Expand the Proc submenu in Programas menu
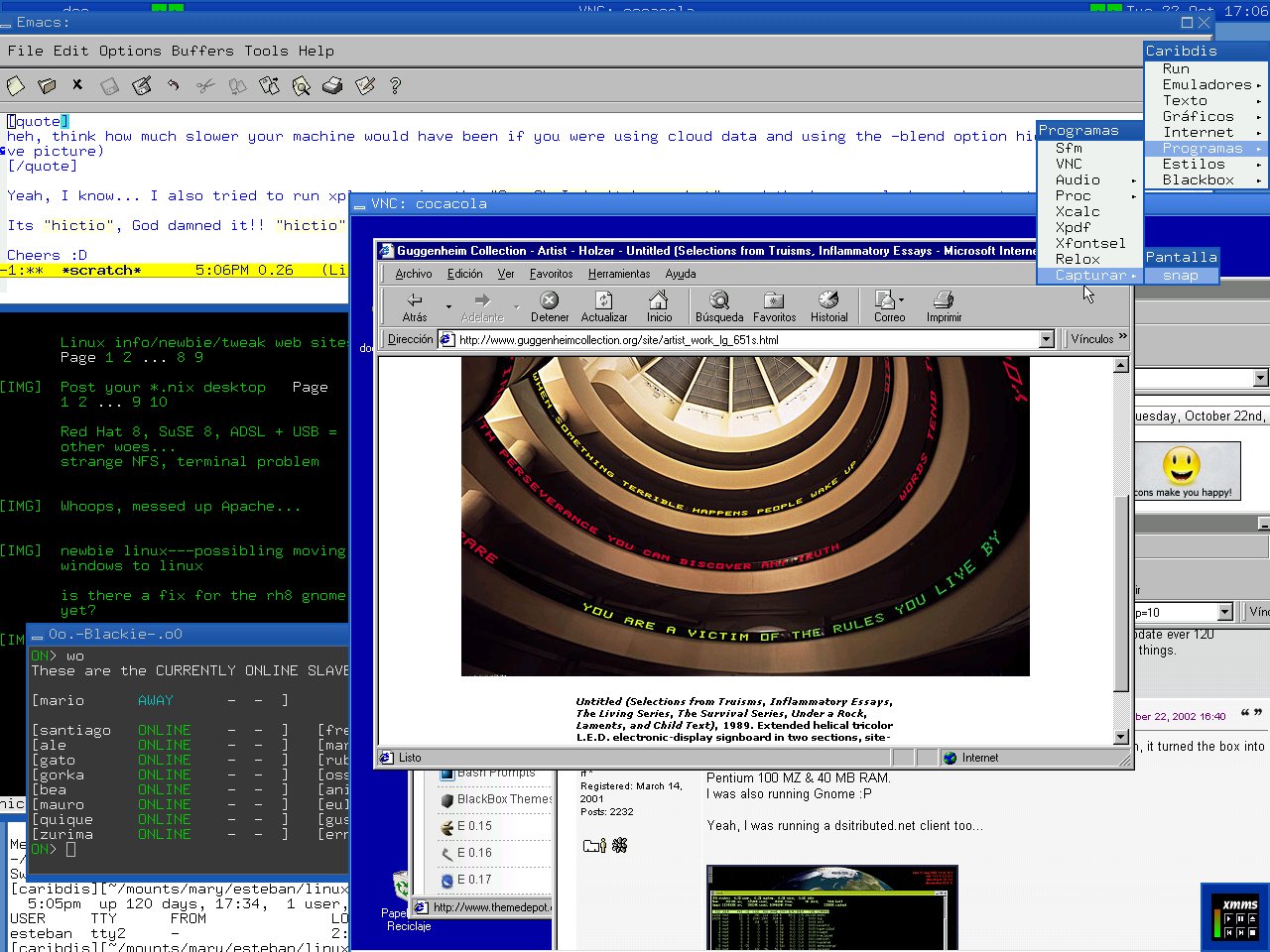 pos(1089,195)
